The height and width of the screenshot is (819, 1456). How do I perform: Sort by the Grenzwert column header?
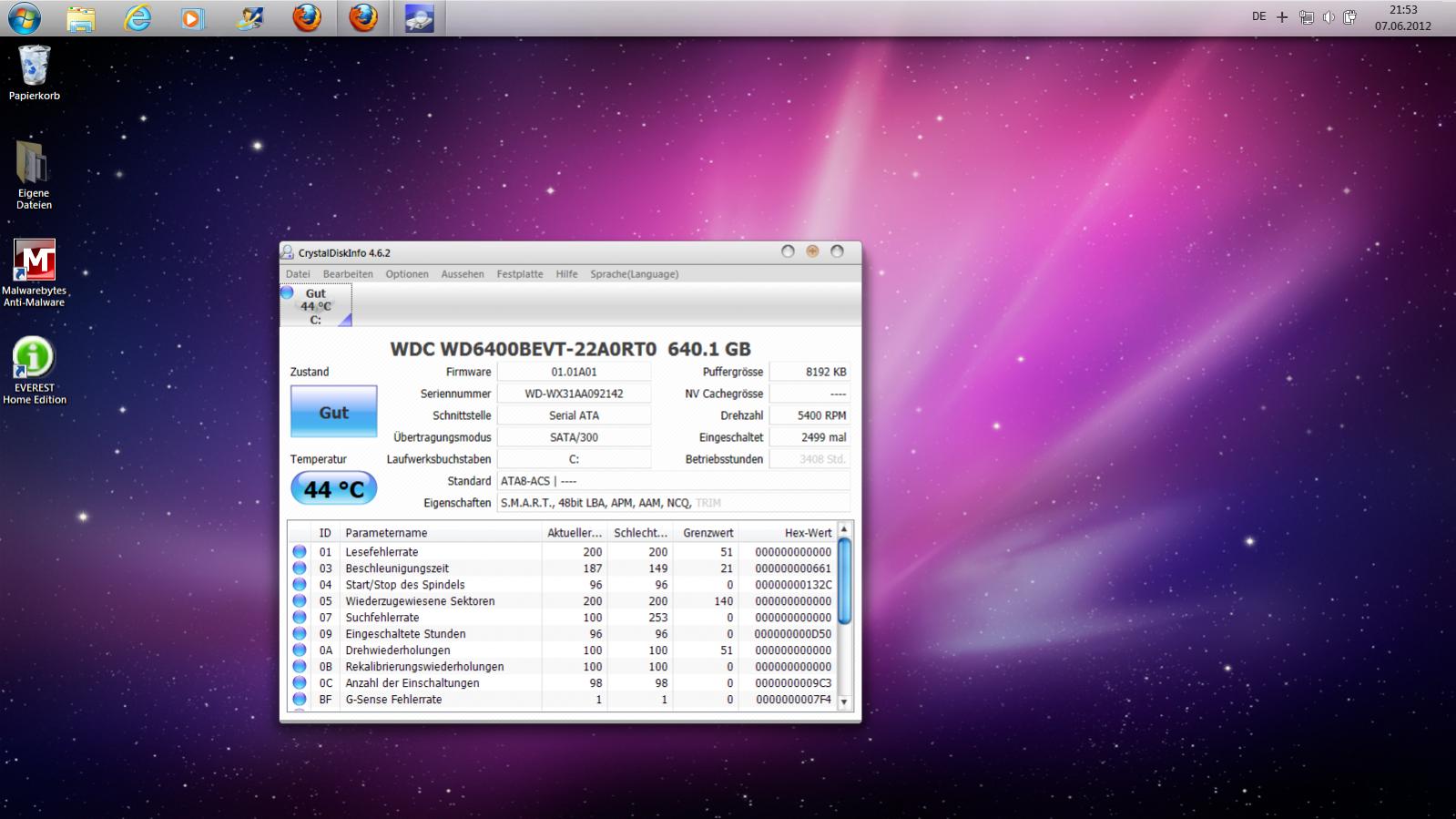click(706, 533)
